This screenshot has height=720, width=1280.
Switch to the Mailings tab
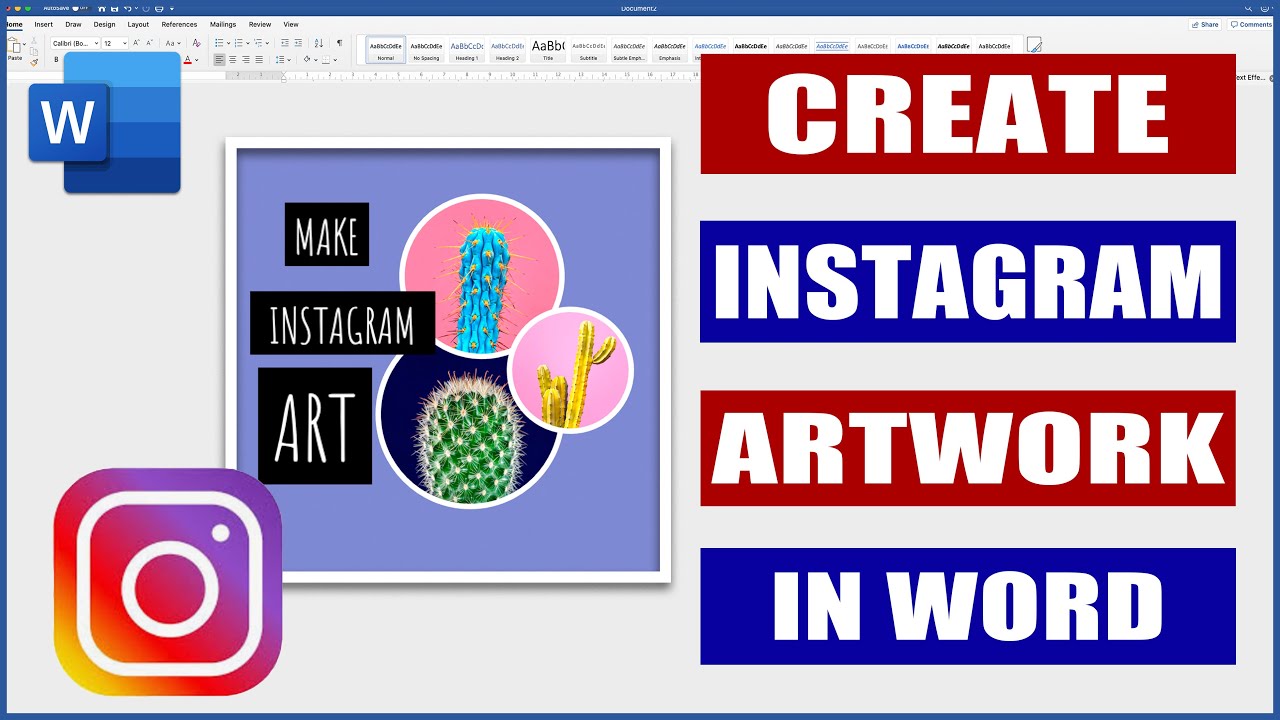pyautogui.click(x=223, y=24)
